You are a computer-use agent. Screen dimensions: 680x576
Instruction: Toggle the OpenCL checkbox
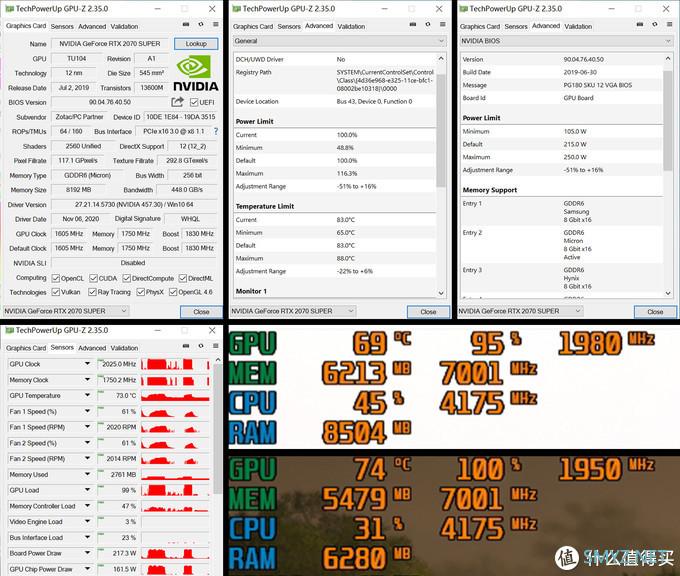[x=56, y=278]
